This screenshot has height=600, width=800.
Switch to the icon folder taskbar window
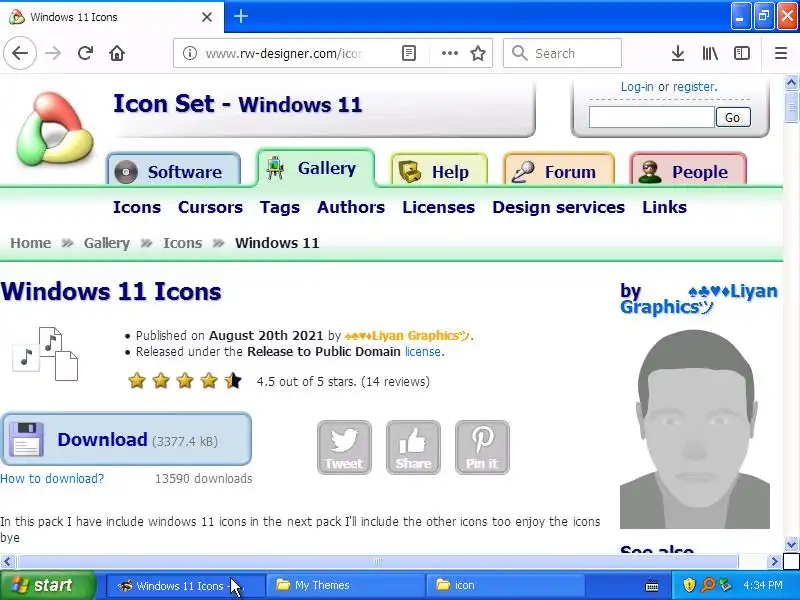click(x=506, y=585)
